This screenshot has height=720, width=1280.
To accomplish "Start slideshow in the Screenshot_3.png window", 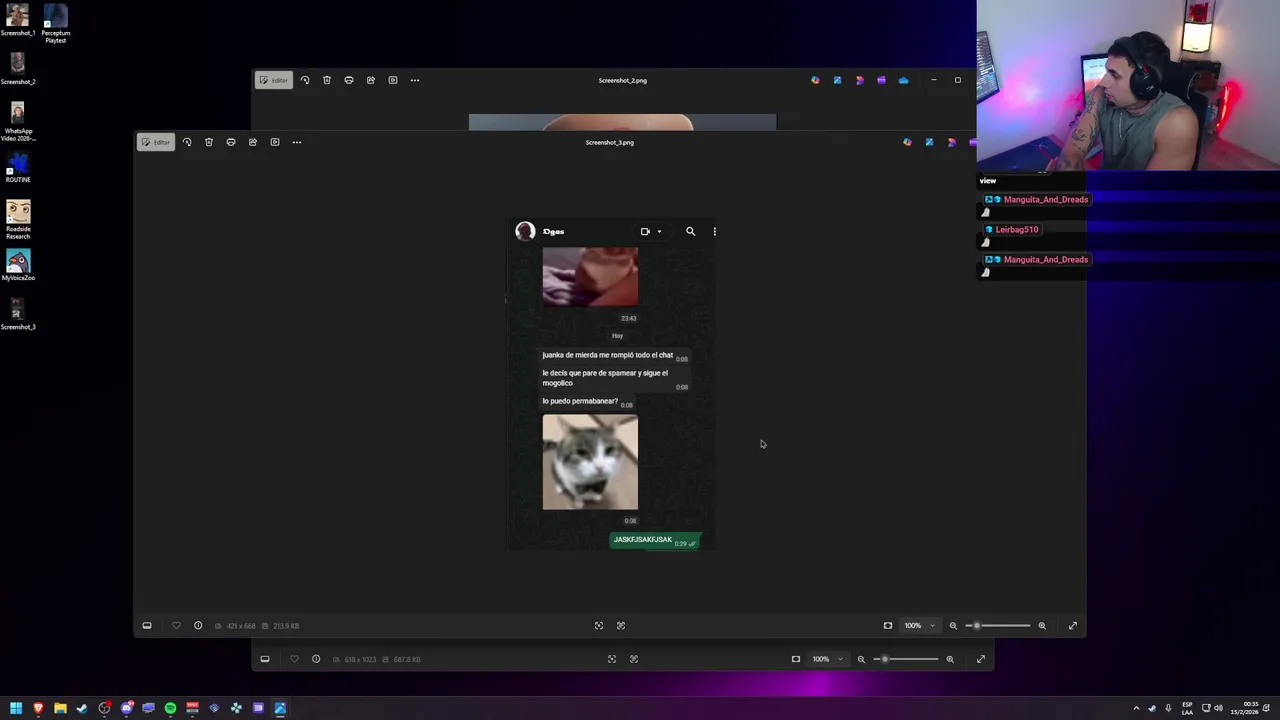I will [x=275, y=142].
